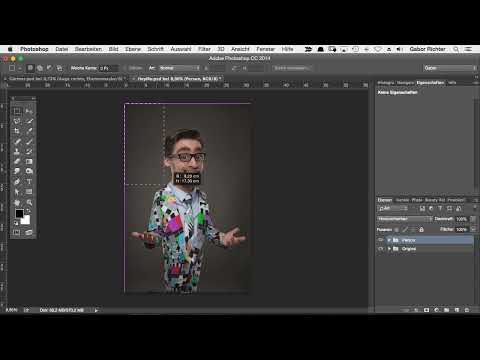480x360 pixels.
Task: Click the Subtract from Selection icon
Action: pos(49,68)
